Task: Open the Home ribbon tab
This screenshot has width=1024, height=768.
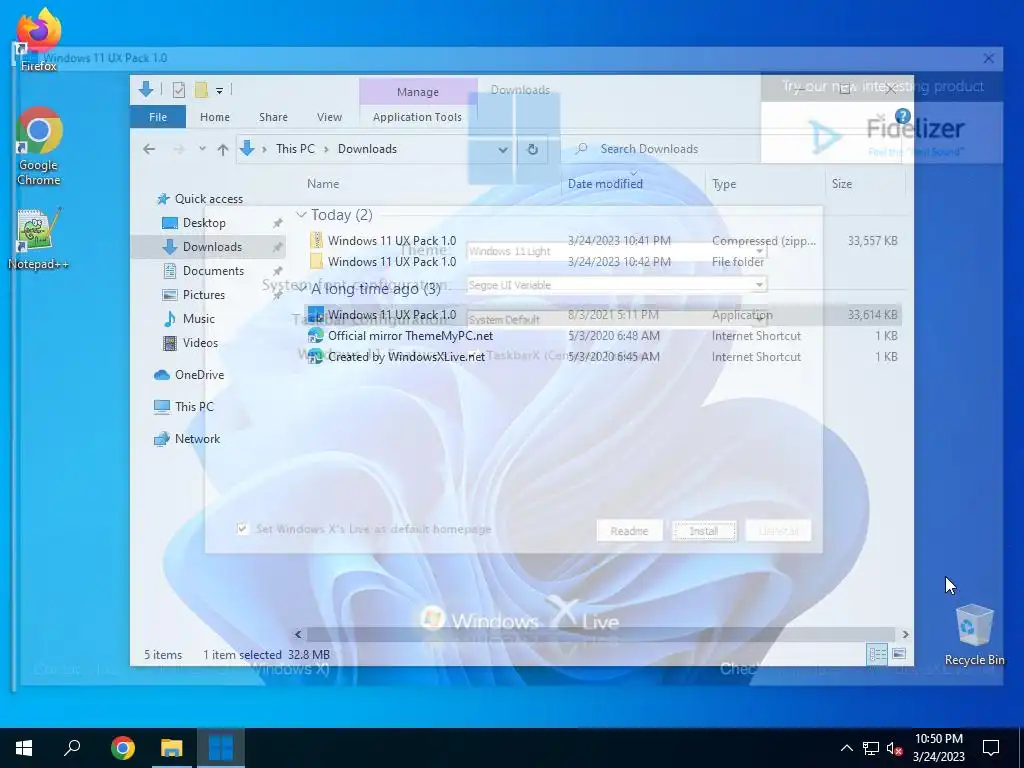Action: (x=215, y=117)
